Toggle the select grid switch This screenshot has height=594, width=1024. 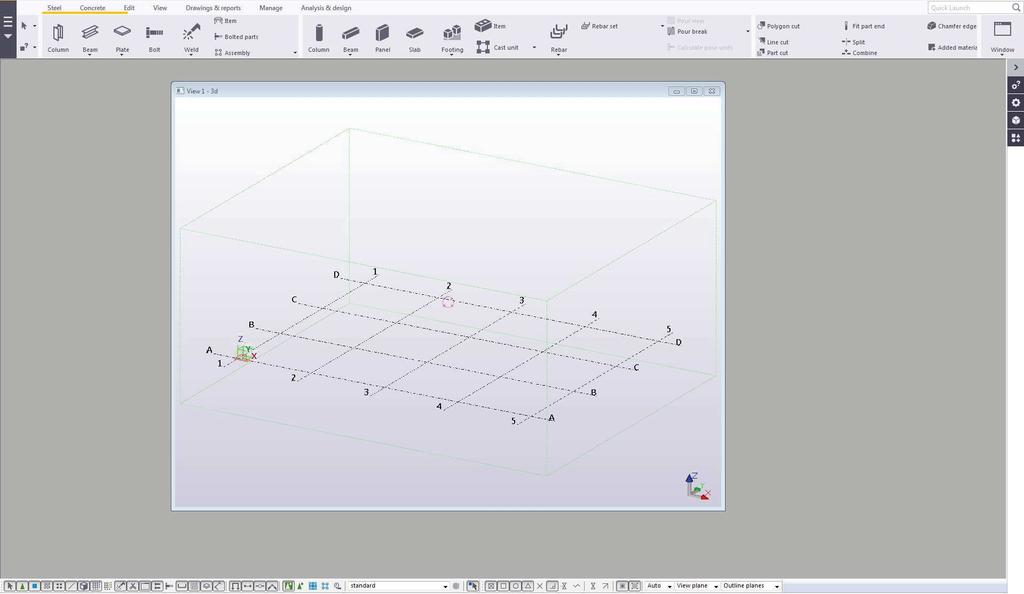click(96, 586)
